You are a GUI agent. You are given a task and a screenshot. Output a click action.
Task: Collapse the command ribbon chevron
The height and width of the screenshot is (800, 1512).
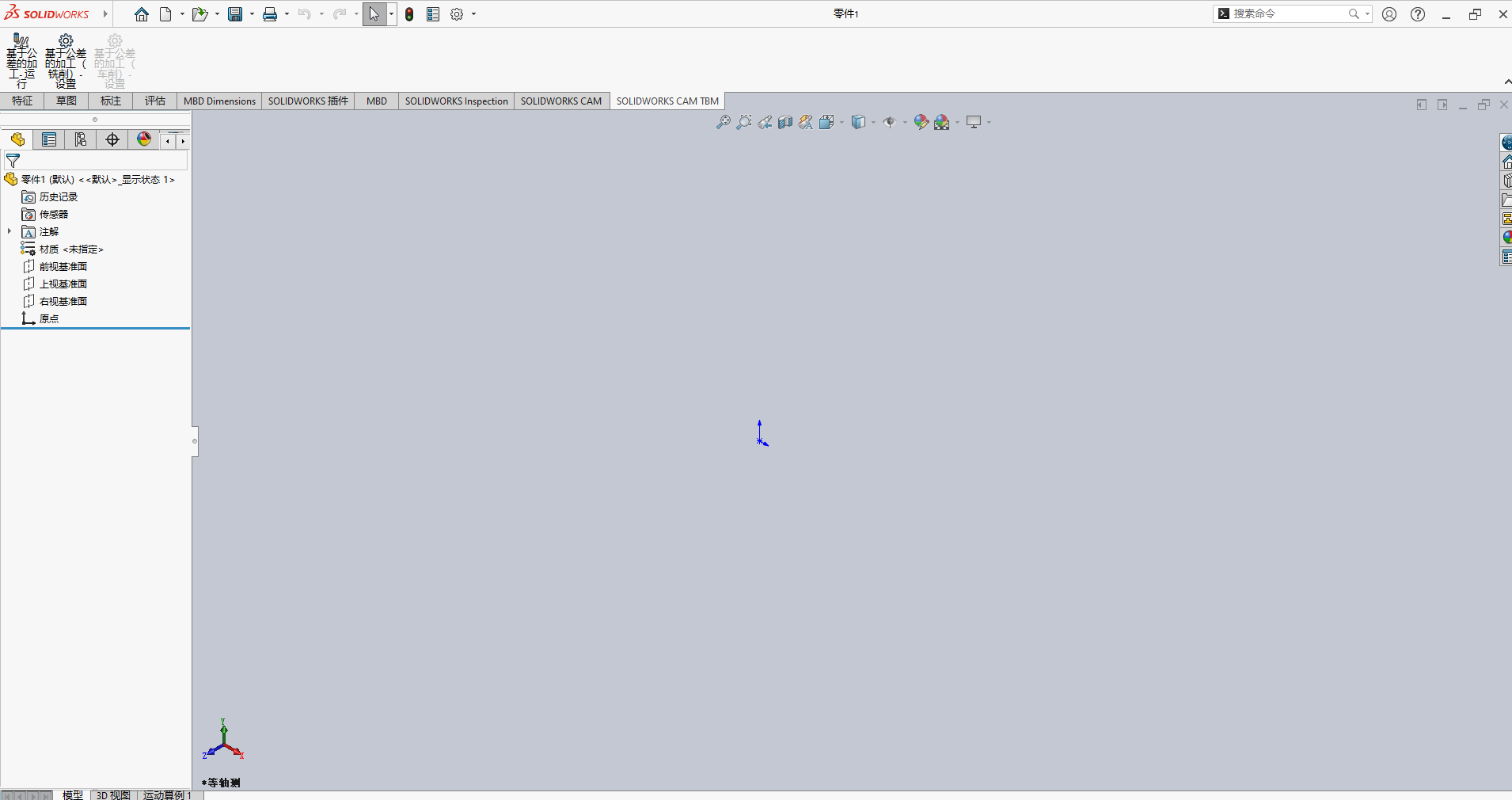pyautogui.click(x=1507, y=82)
